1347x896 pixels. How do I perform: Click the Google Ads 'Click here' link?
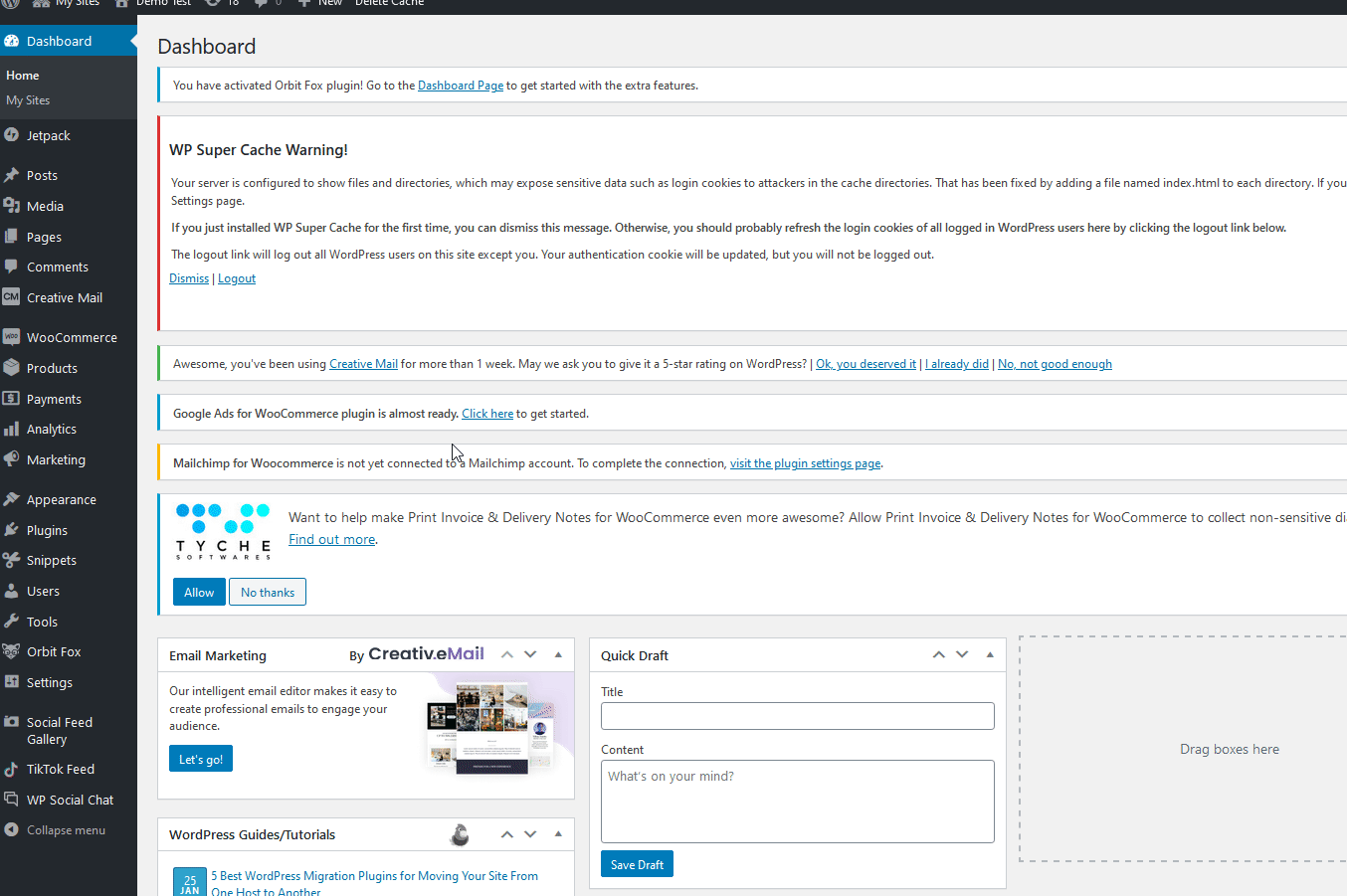pos(487,414)
